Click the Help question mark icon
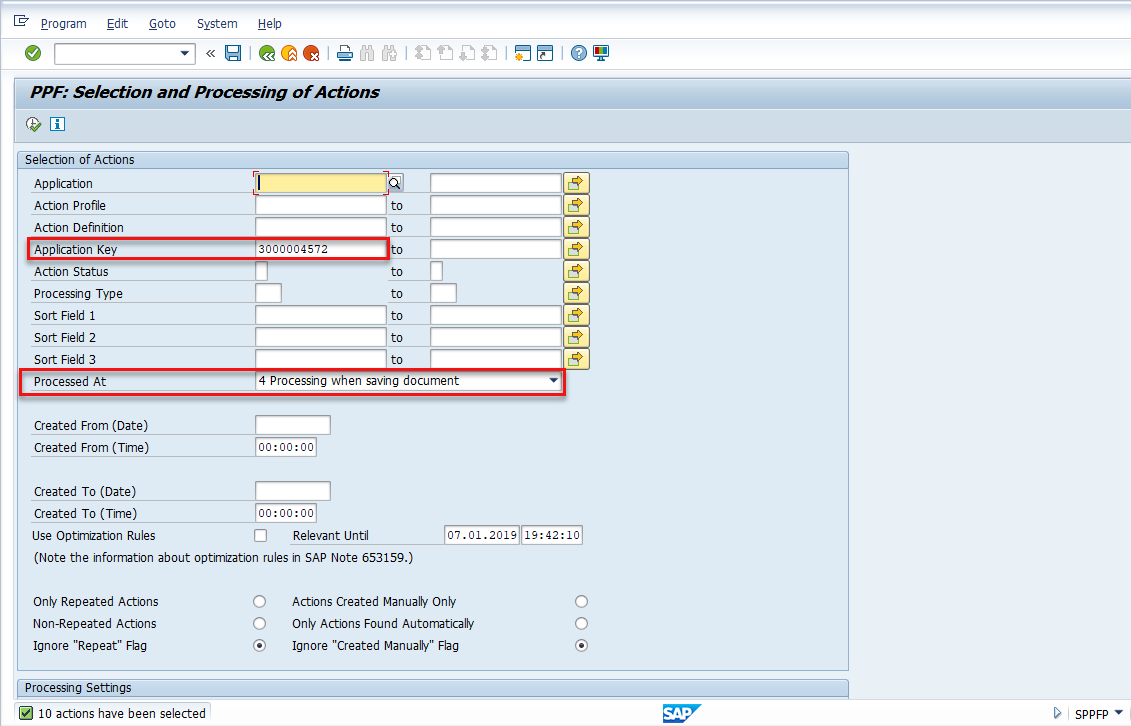The width and height of the screenshot is (1131, 726). point(579,53)
